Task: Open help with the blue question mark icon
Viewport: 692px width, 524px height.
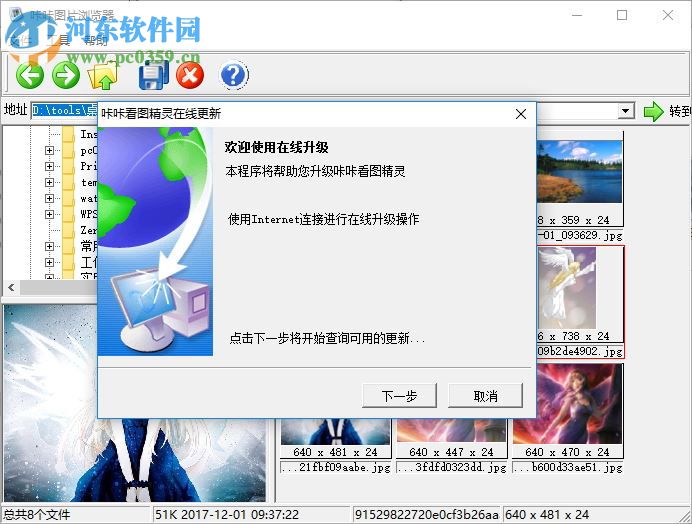Action: tap(233, 75)
